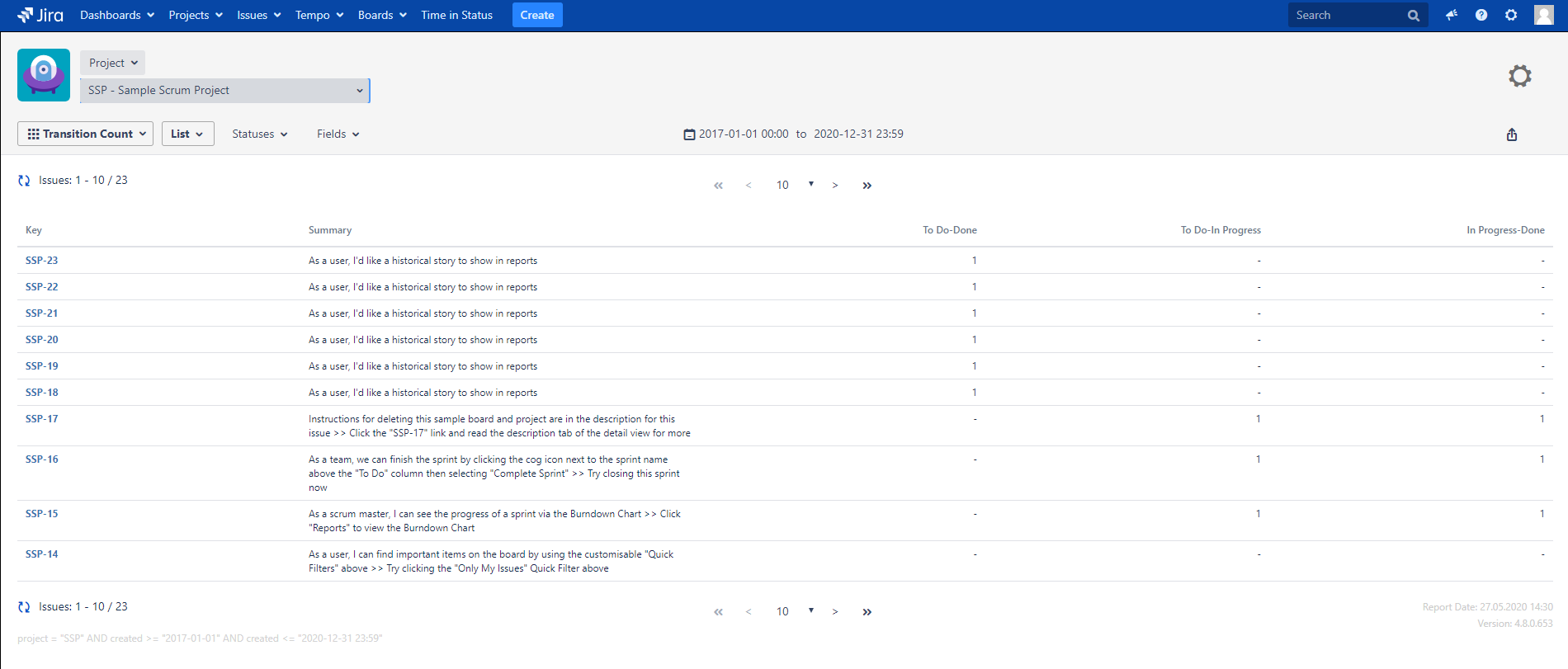Open the Tempo menu
Screen dimensions: 1568x669
point(319,15)
